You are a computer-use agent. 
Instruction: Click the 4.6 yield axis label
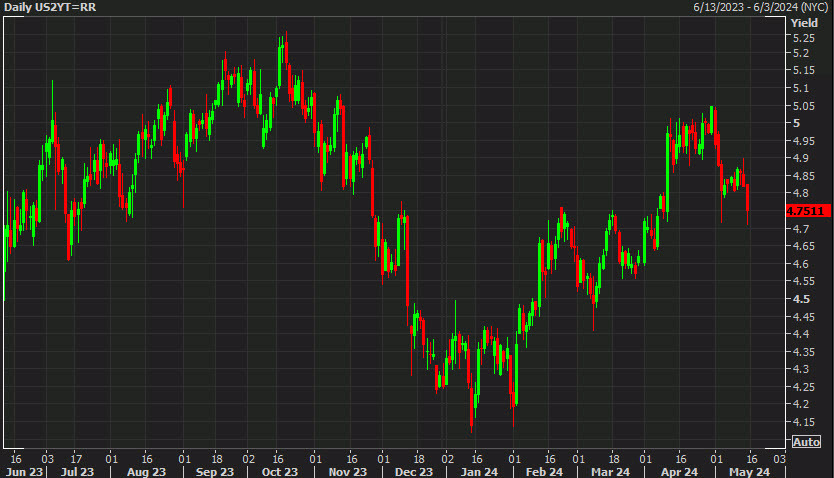pos(800,264)
